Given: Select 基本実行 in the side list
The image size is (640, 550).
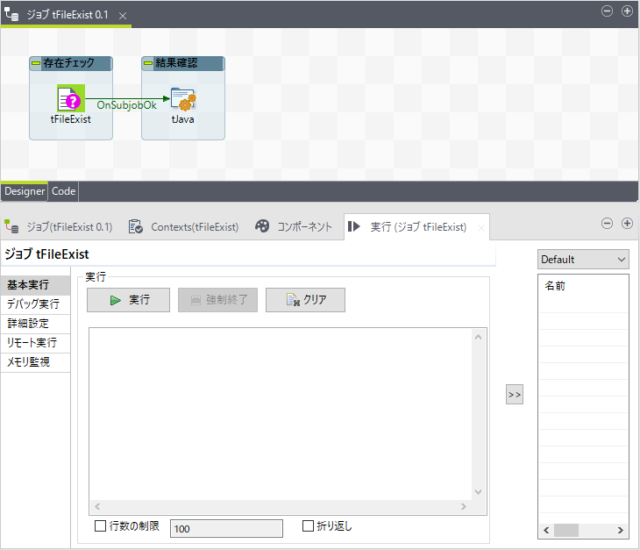Looking at the screenshot, I should [x=36, y=285].
